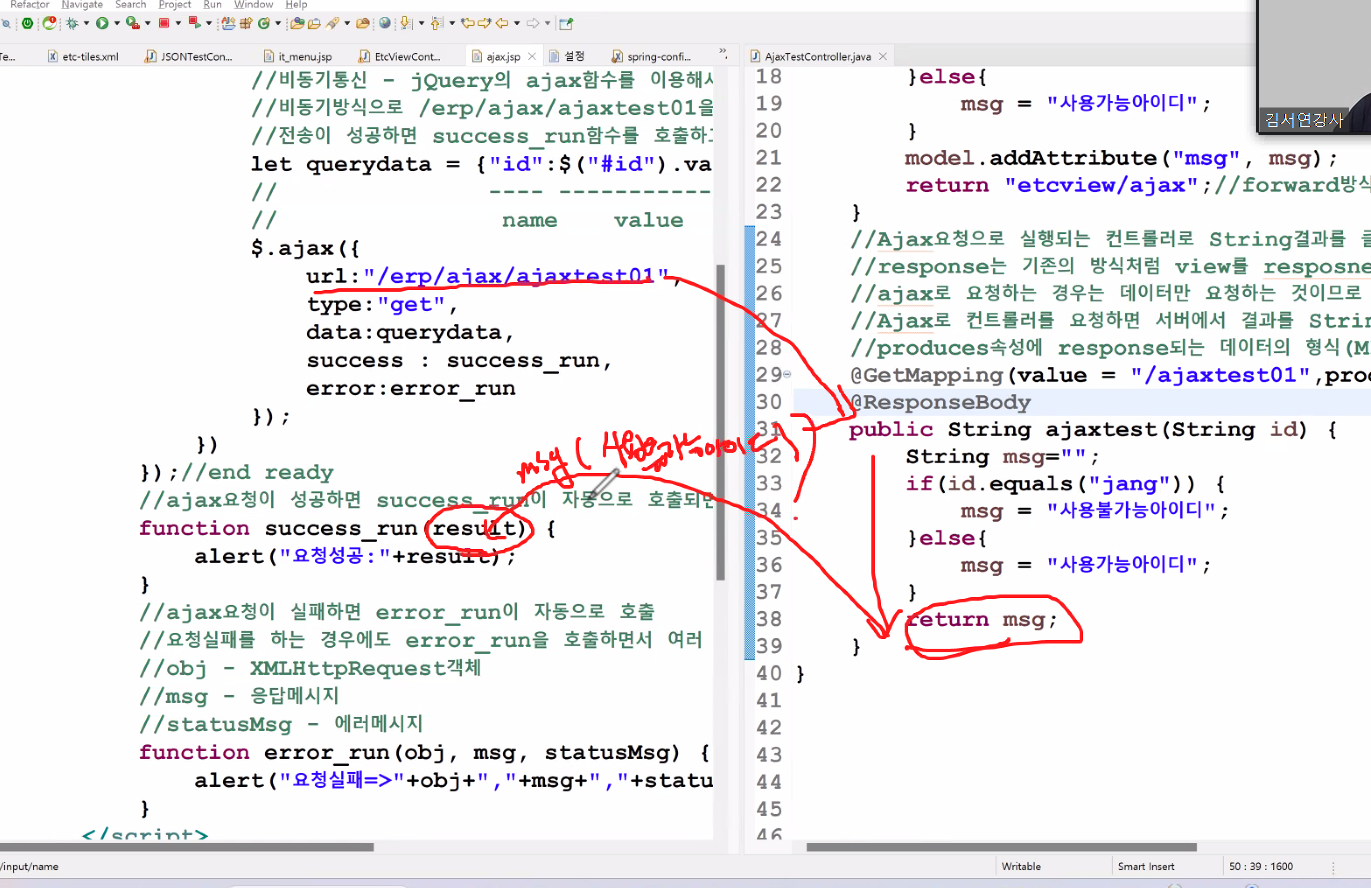The image size is (1371, 888).
Task: Click the Debug bug icon in toolbar
Action: 72,22
